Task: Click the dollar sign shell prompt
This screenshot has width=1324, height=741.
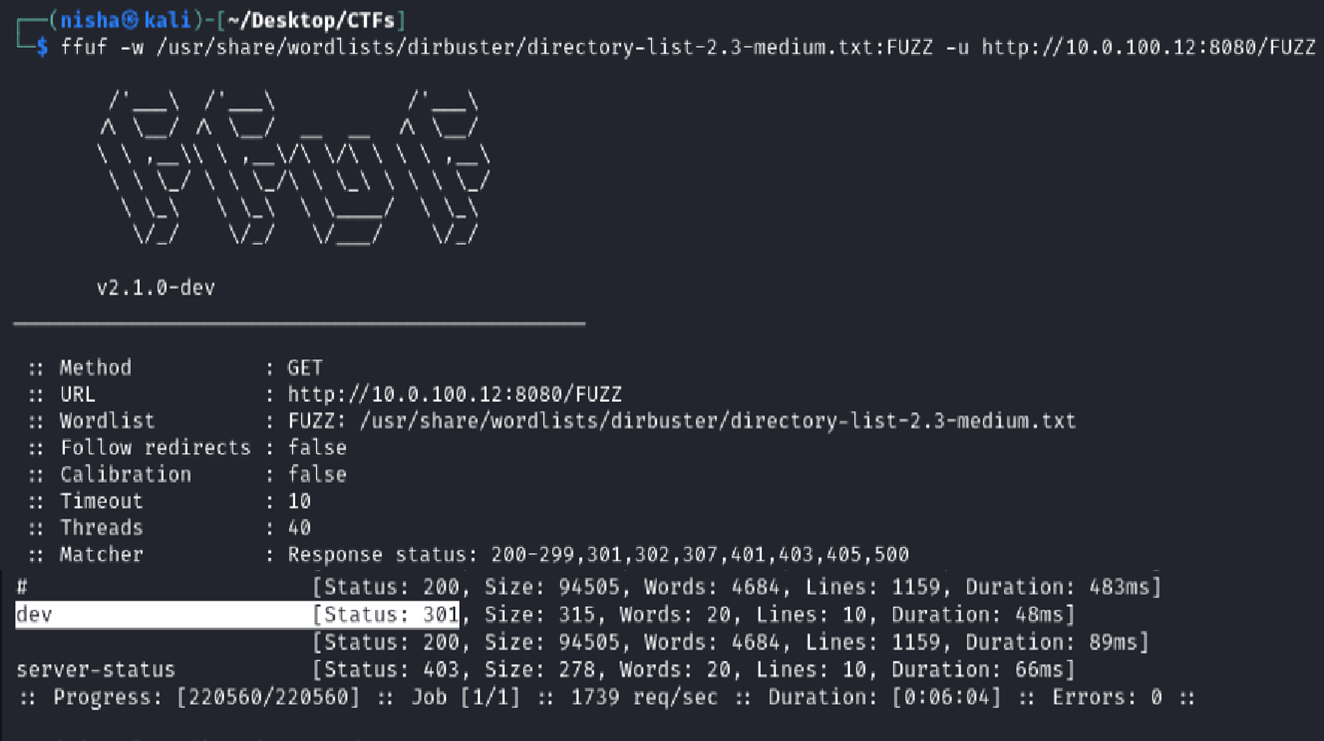Action: [42, 47]
